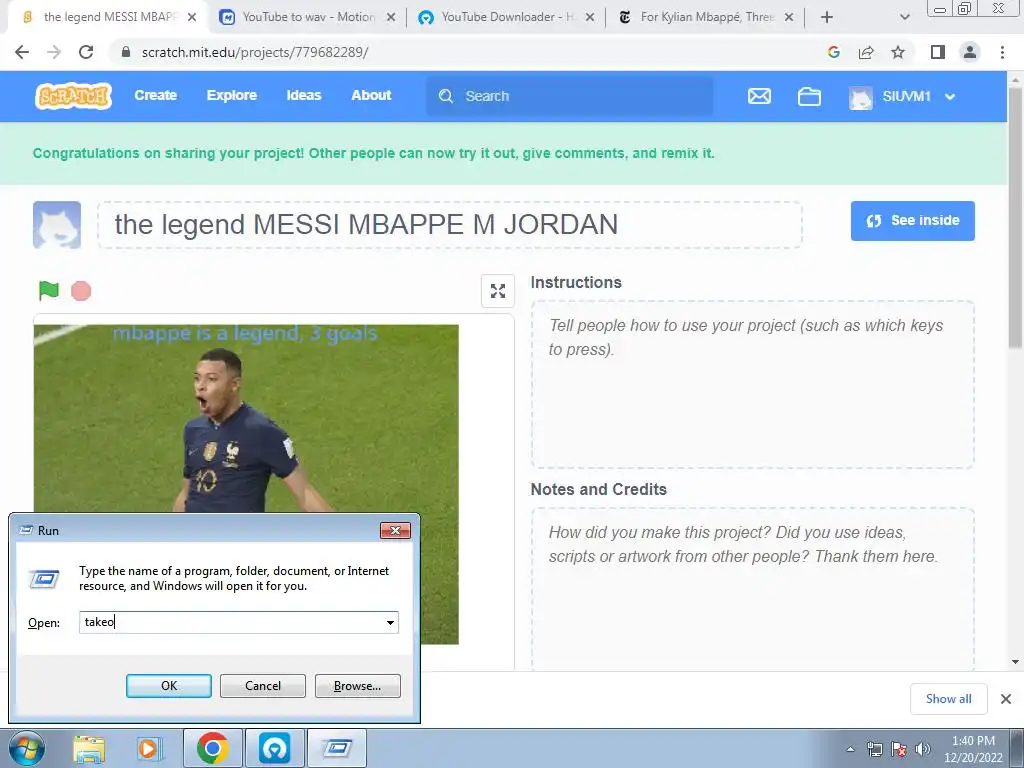Image resolution: width=1024 pixels, height=768 pixels.
Task: Close the Run dialog
Action: pyautogui.click(x=396, y=530)
